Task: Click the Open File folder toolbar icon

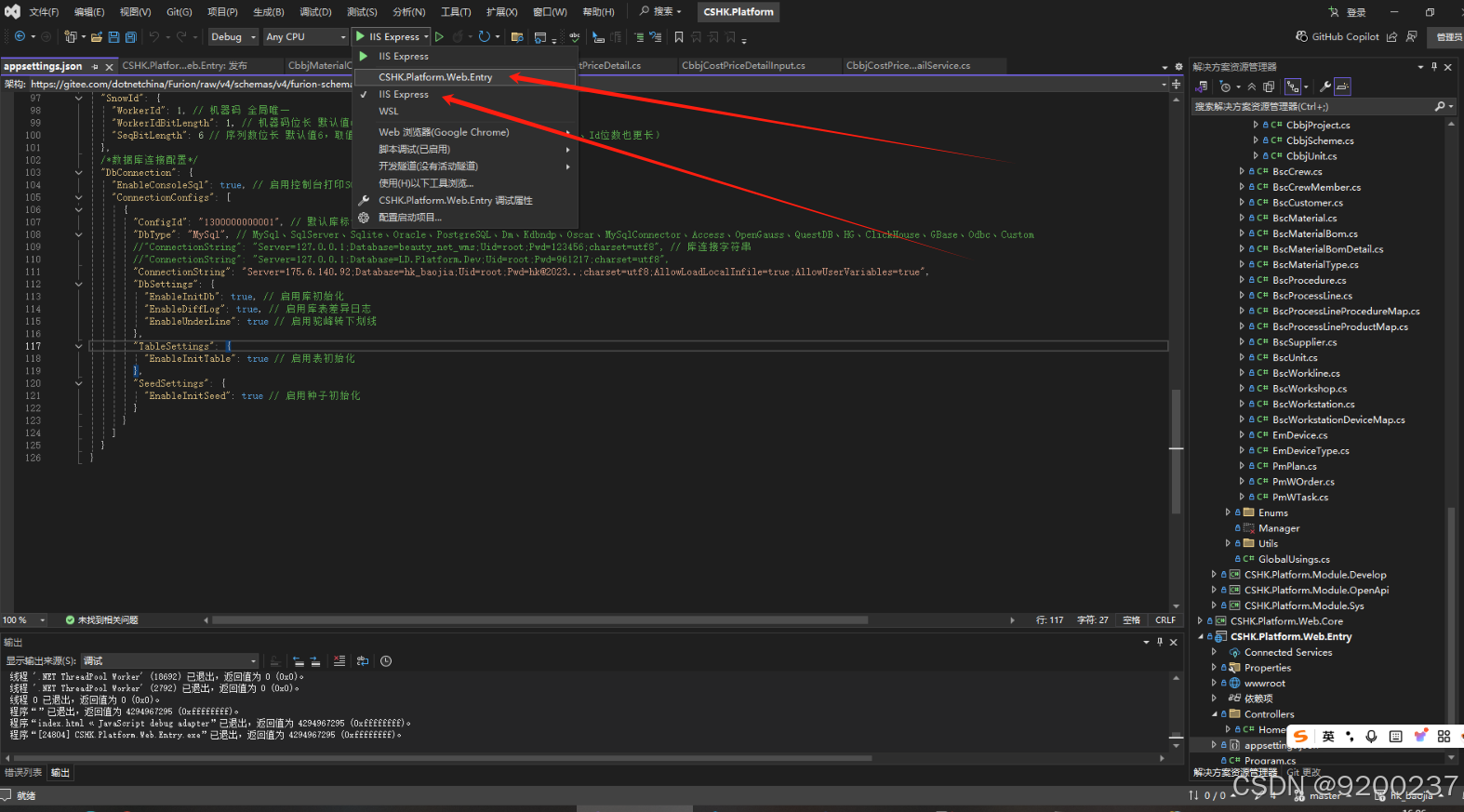Action: point(97,37)
